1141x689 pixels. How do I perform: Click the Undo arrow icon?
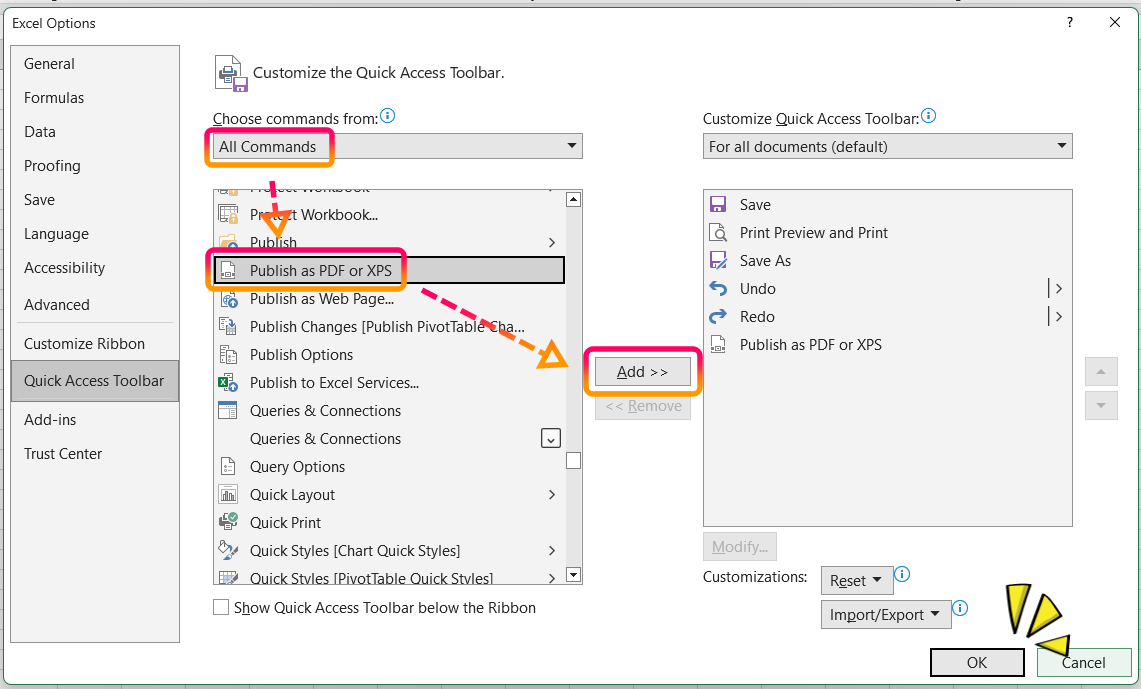(718, 289)
